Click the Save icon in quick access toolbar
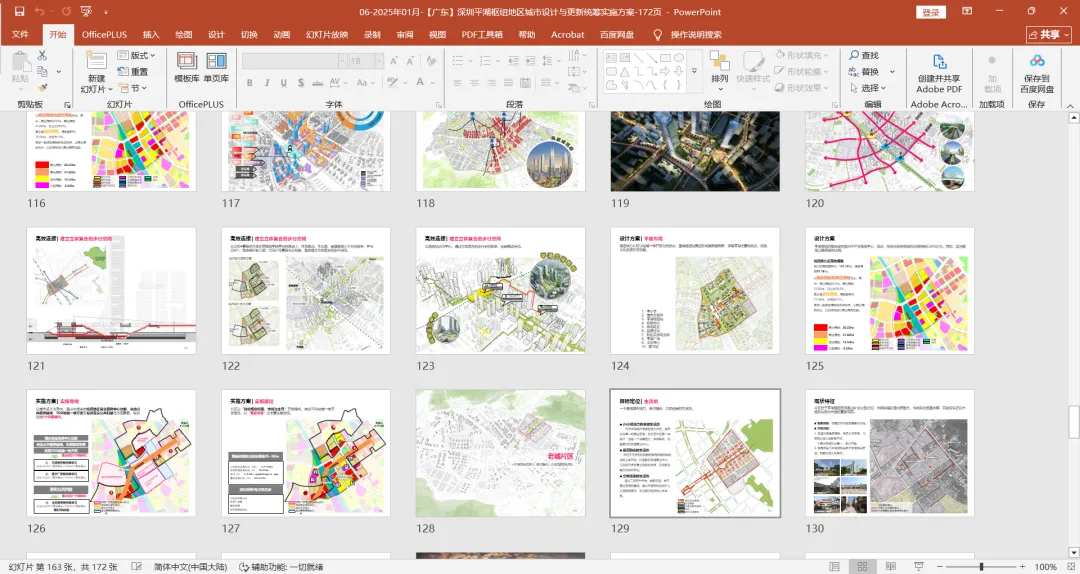1080x574 pixels. coord(19,12)
